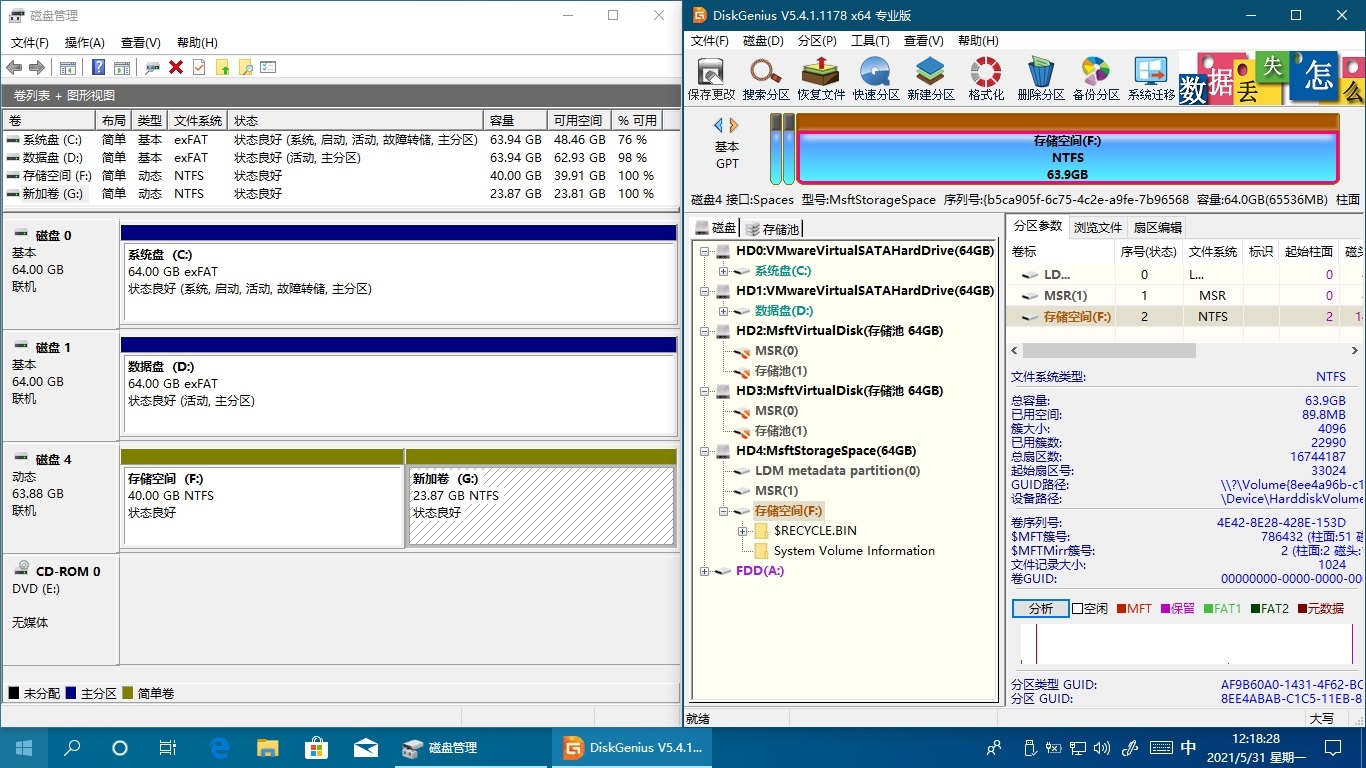Click folder with magnifier icon in Disk Management

pos(245,67)
